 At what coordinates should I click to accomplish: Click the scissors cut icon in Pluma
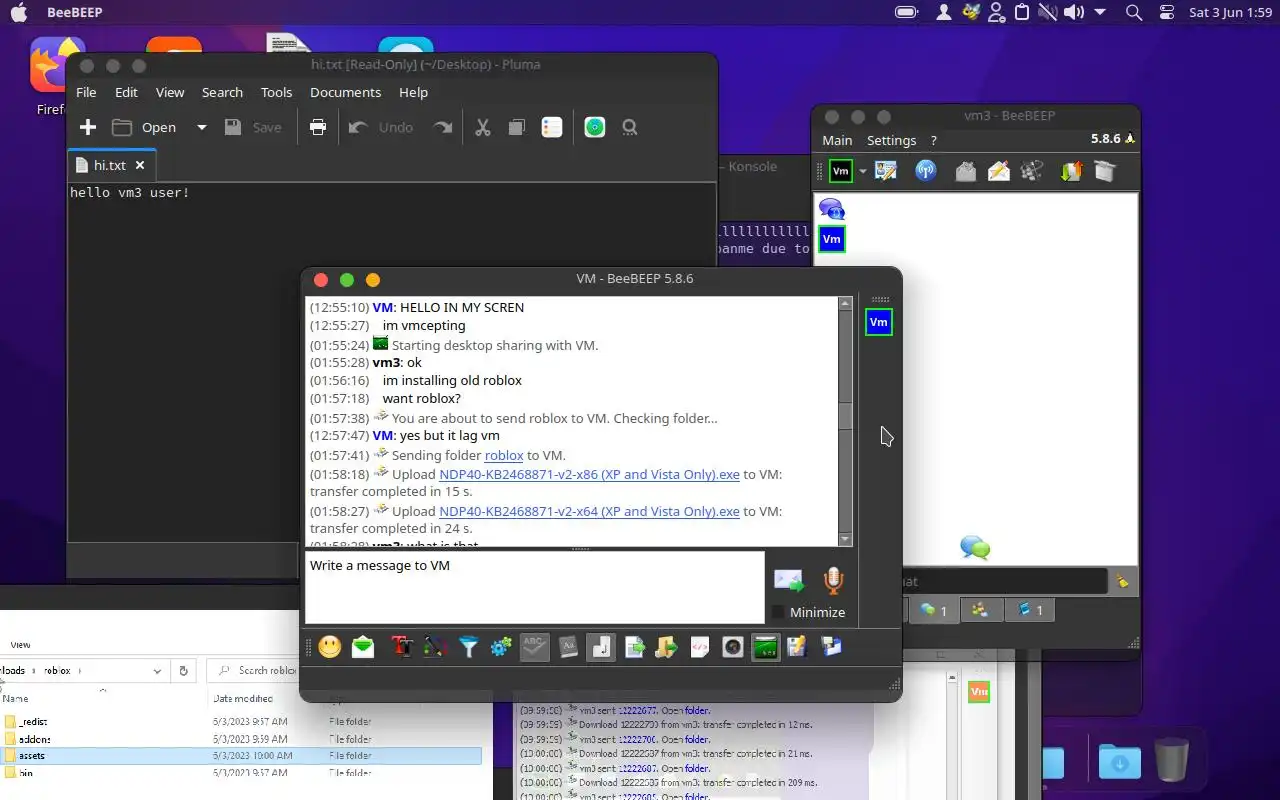(483, 127)
